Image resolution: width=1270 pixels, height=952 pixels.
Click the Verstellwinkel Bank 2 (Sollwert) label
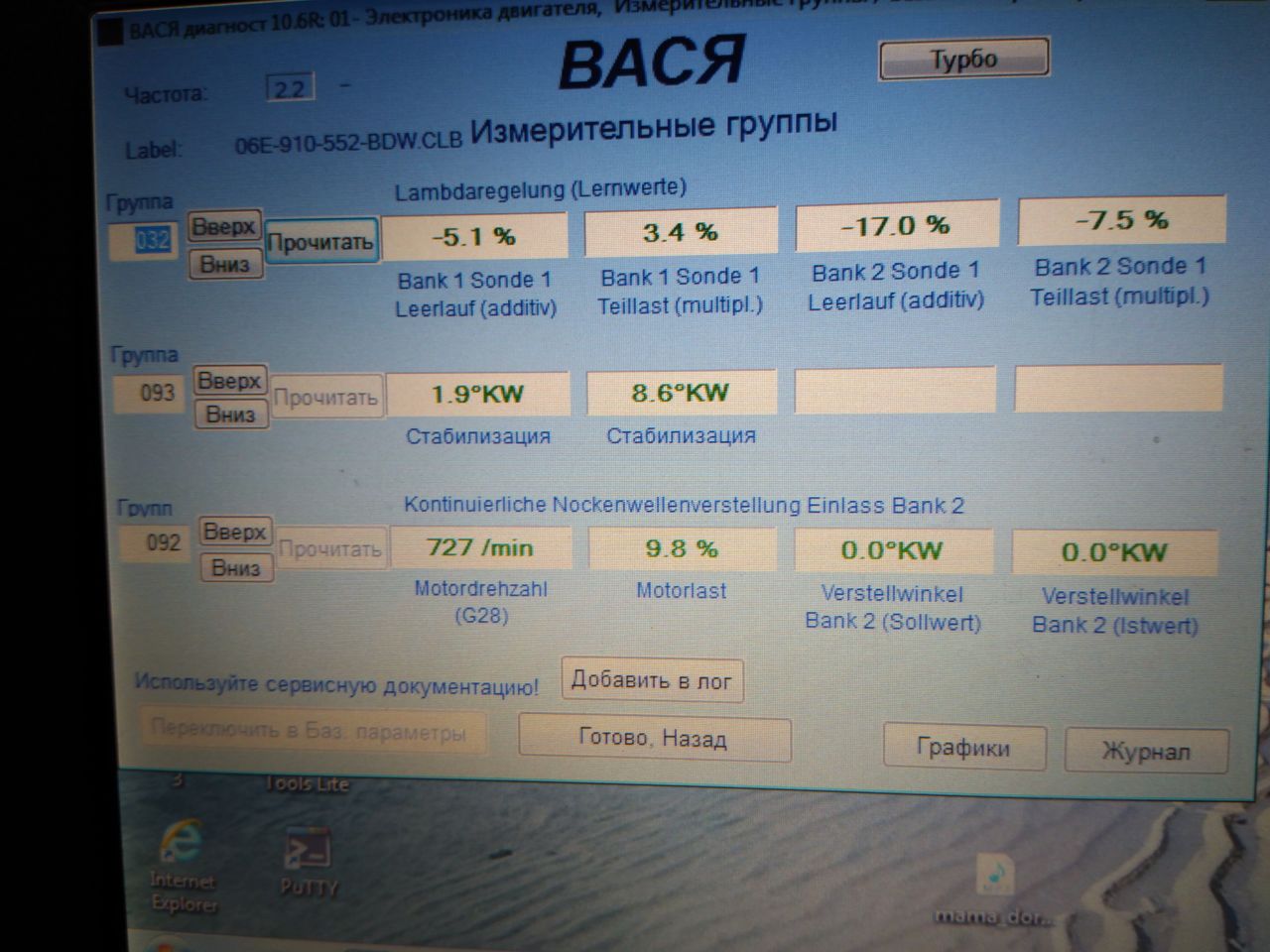[x=893, y=608]
